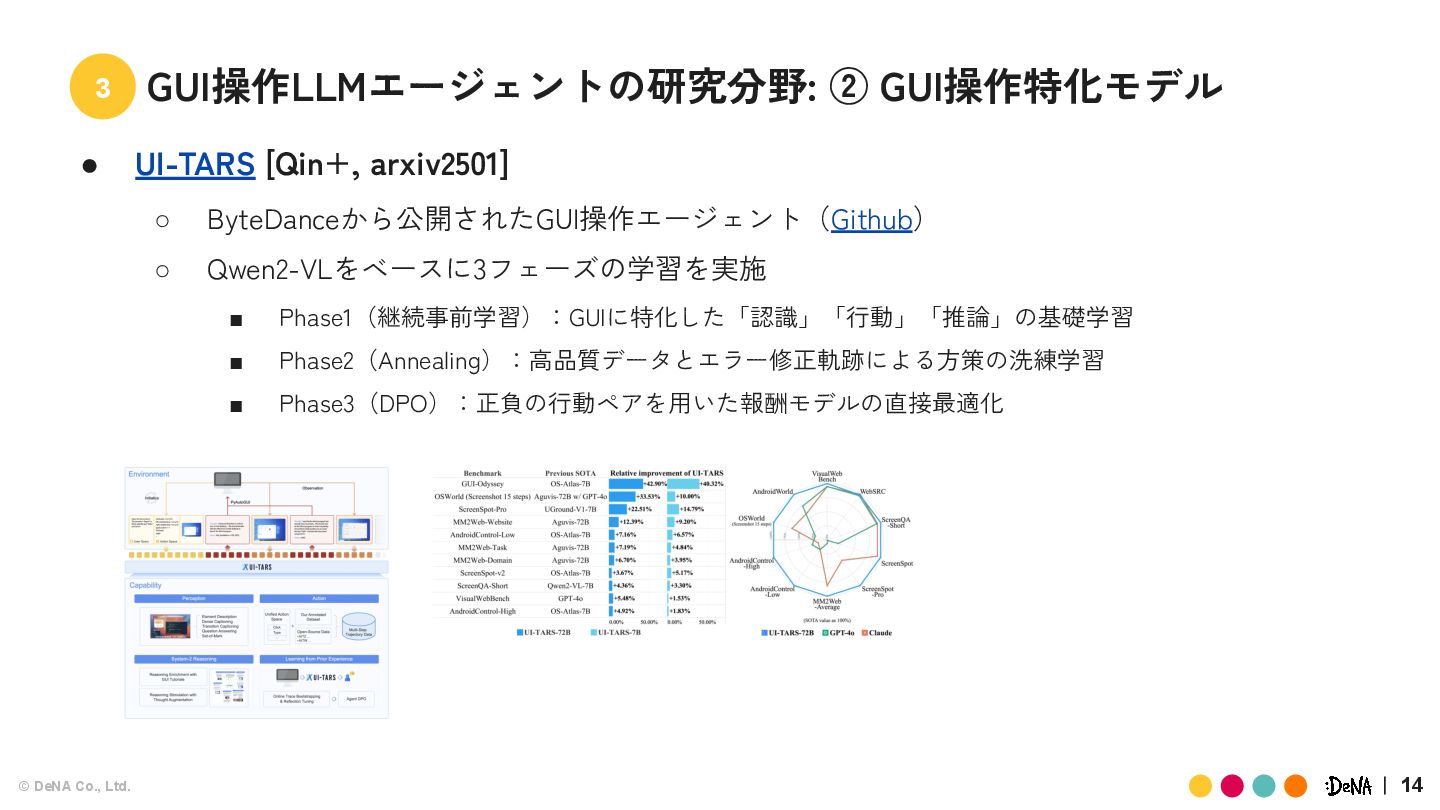This screenshot has height=810, width=1440.
Task: Click the '[Qin+, arxiv2501]' citation text
Action: point(387,164)
